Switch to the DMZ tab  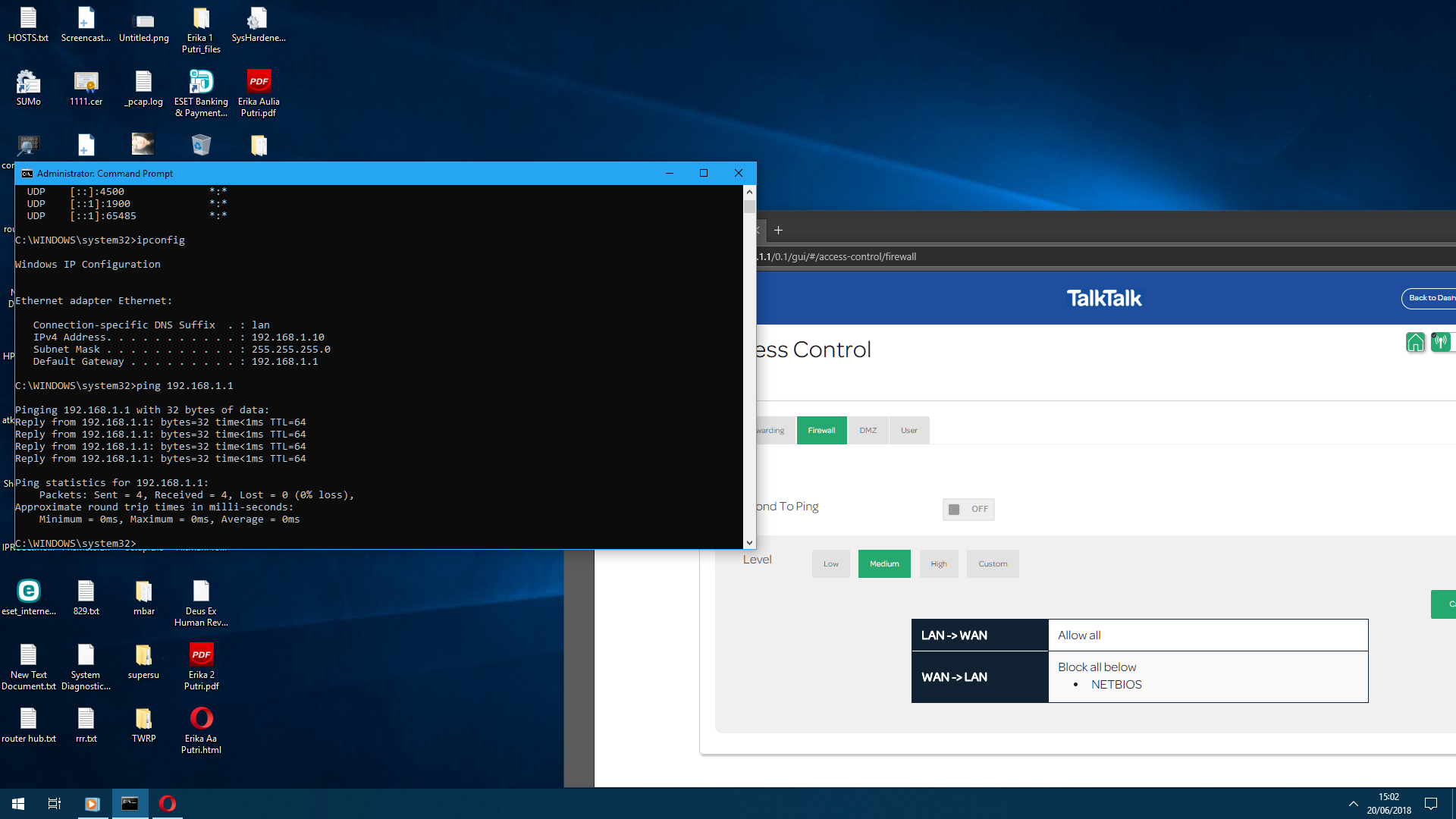pos(868,430)
